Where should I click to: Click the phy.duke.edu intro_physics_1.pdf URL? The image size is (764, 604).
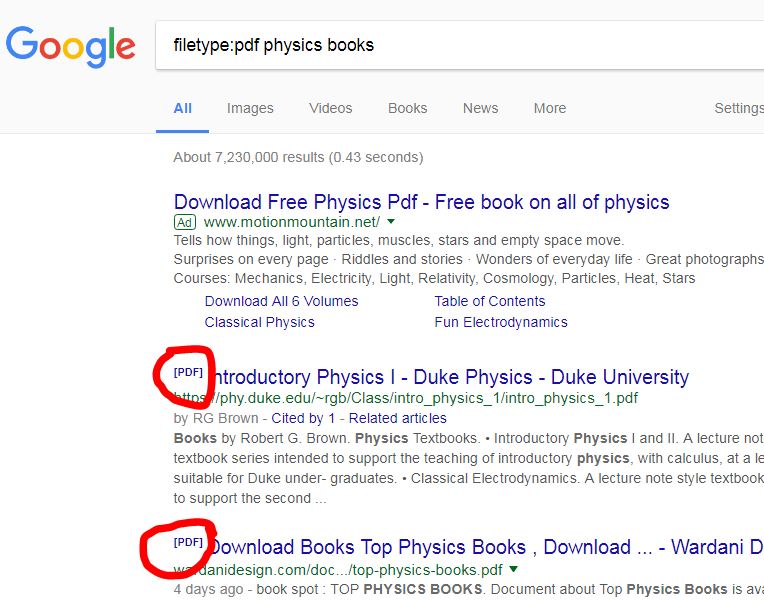tap(405, 398)
